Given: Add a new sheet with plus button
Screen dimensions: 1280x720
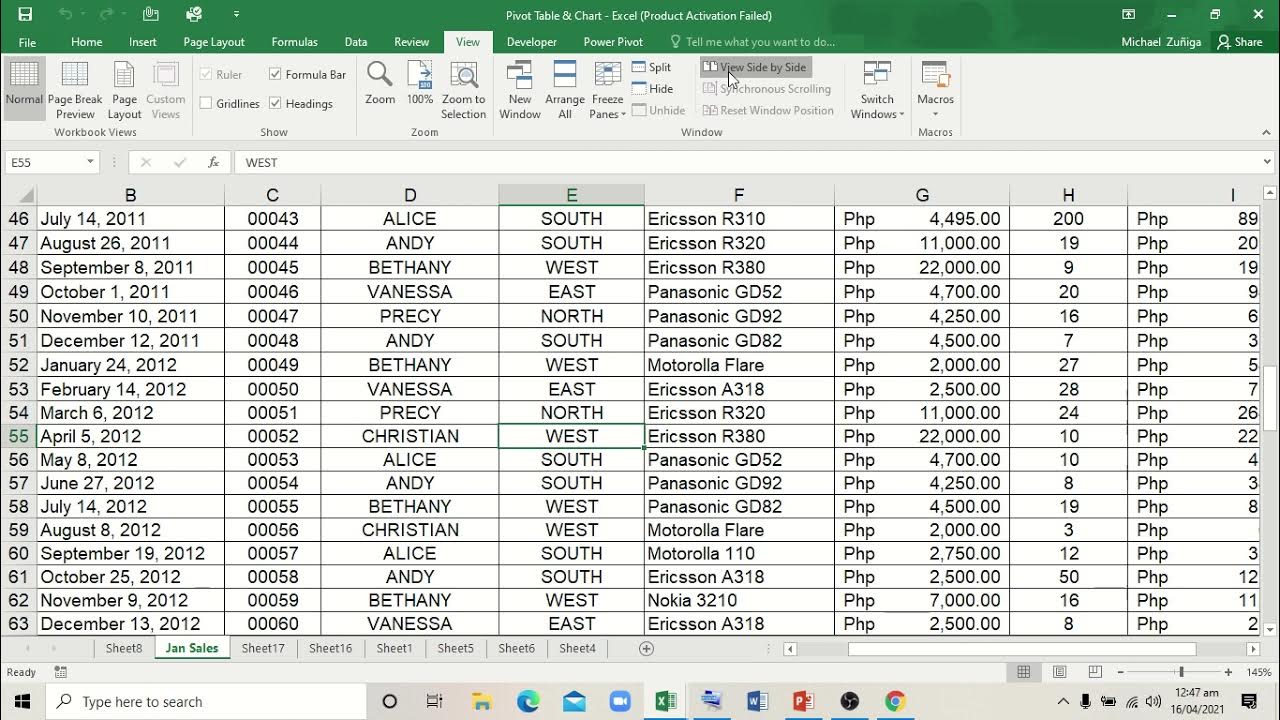Looking at the screenshot, I should pyautogui.click(x=646, y=649).
